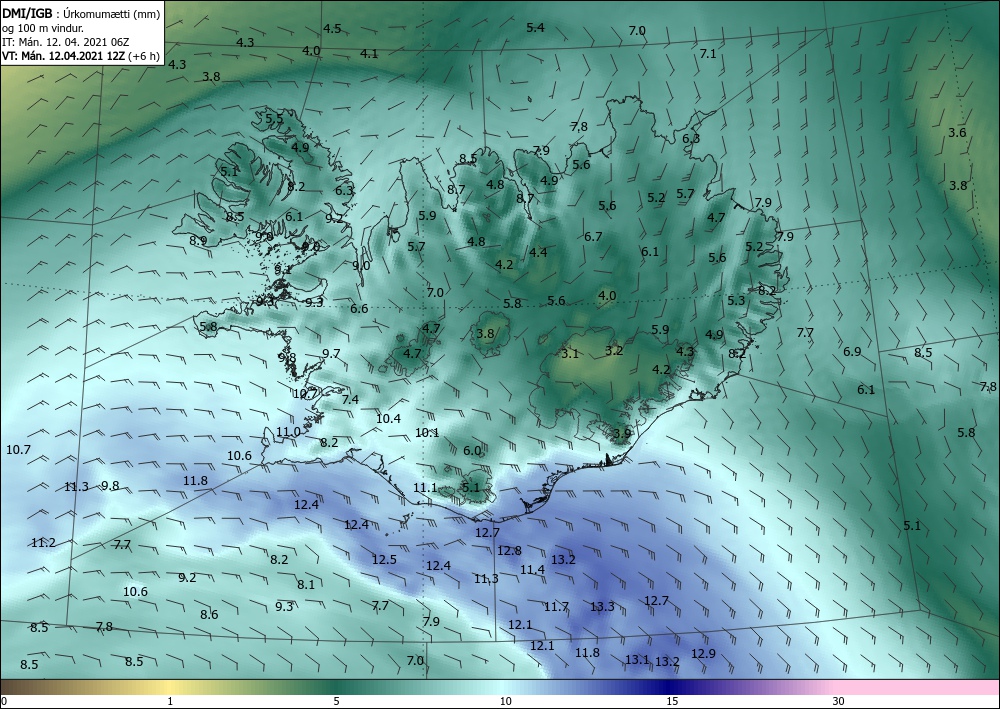Click the map value '6.0'
Viewport: 1000px width, 709px height.
click(472, 451)
